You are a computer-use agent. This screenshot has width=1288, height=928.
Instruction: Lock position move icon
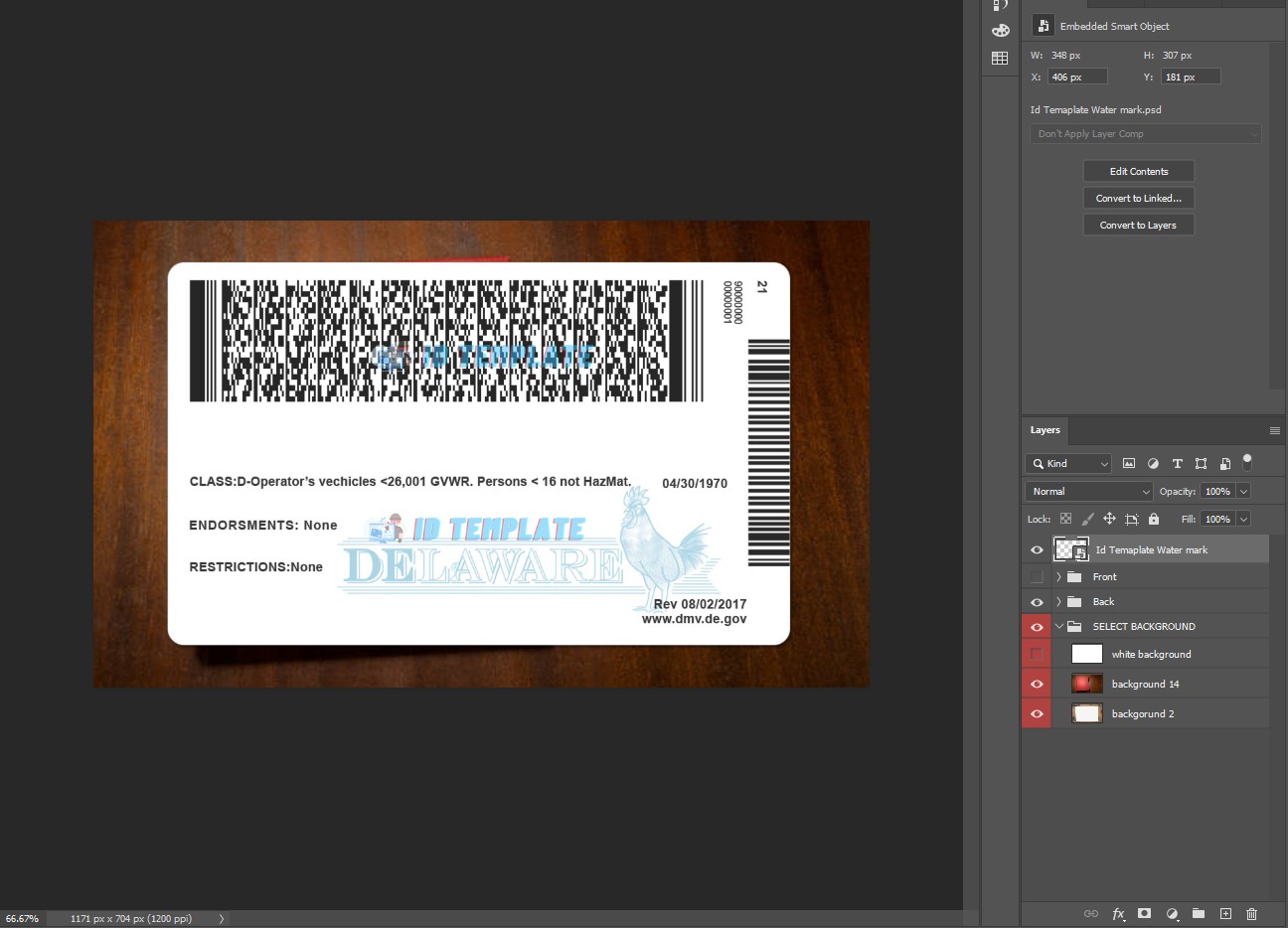[x=1109, y=519]
